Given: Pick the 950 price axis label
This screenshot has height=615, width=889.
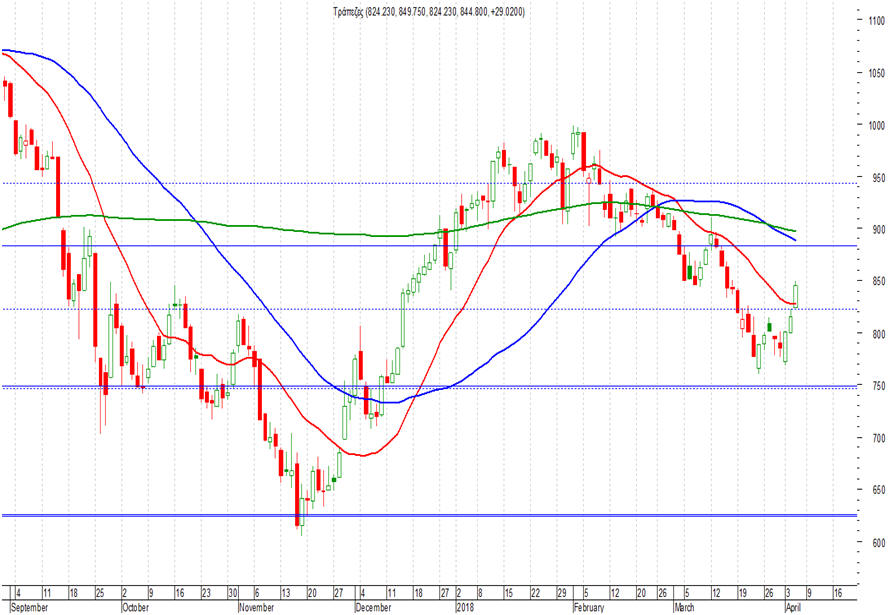Looking at the screenshot, I should point(878,178).
